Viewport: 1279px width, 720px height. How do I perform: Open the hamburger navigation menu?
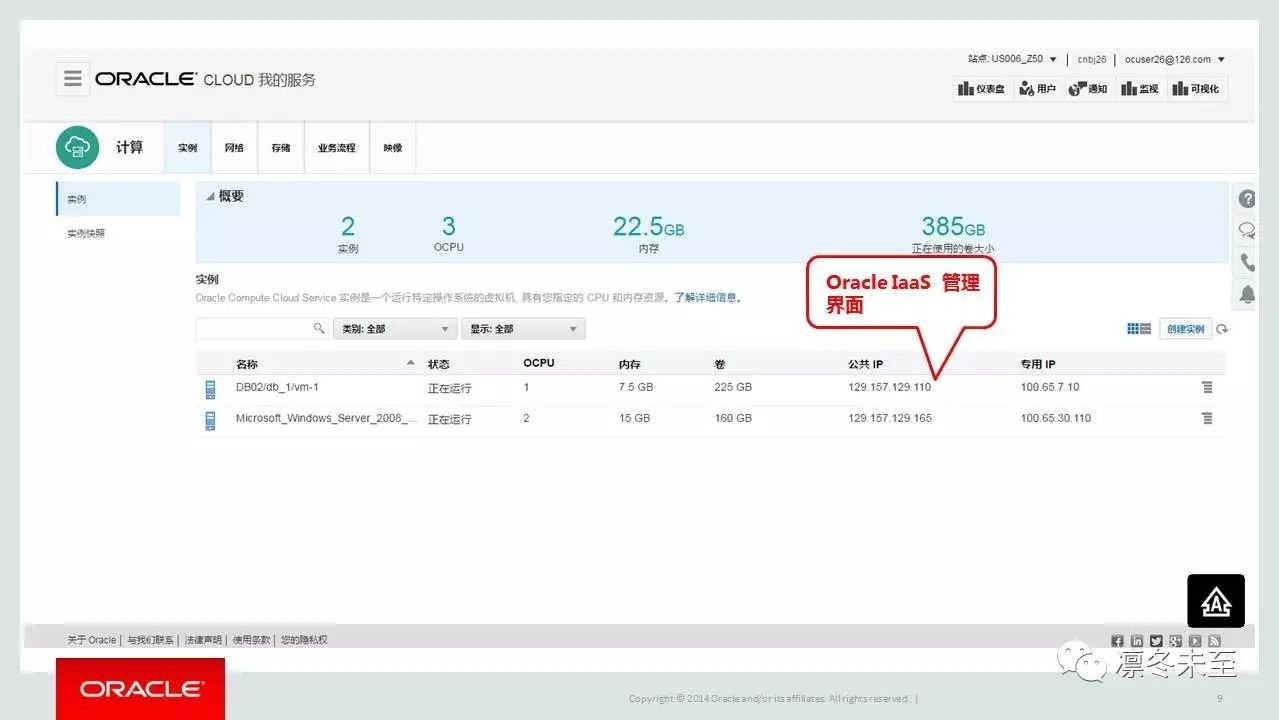72,78
